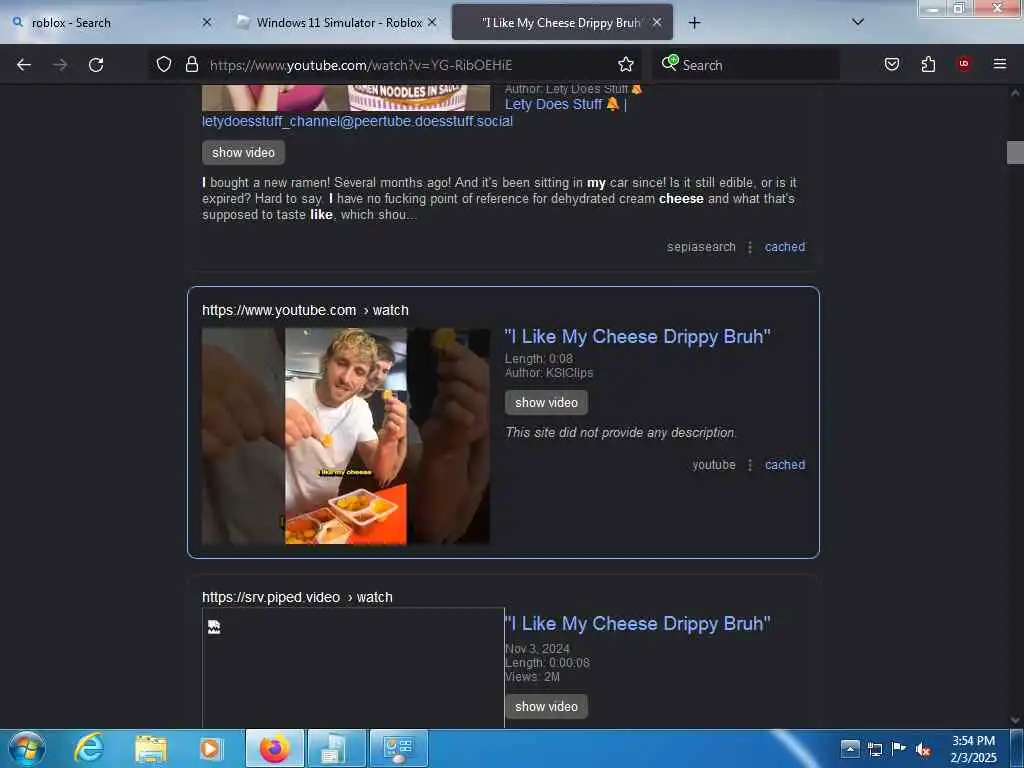Screen dimensions: 1024x768
Task: Open Windows Media Player taskbar icon
Action: coord(211,748)
